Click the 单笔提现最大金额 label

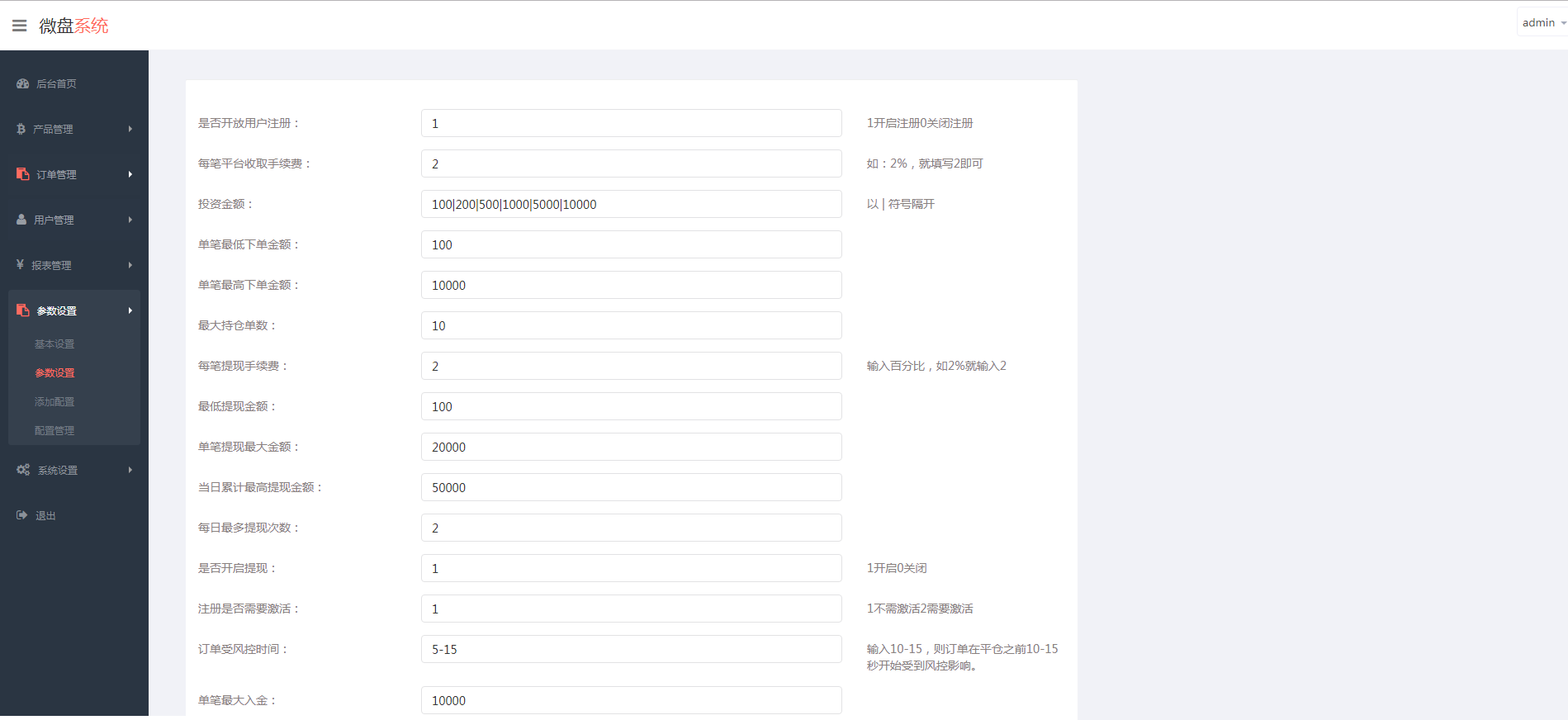pos(249,447)
